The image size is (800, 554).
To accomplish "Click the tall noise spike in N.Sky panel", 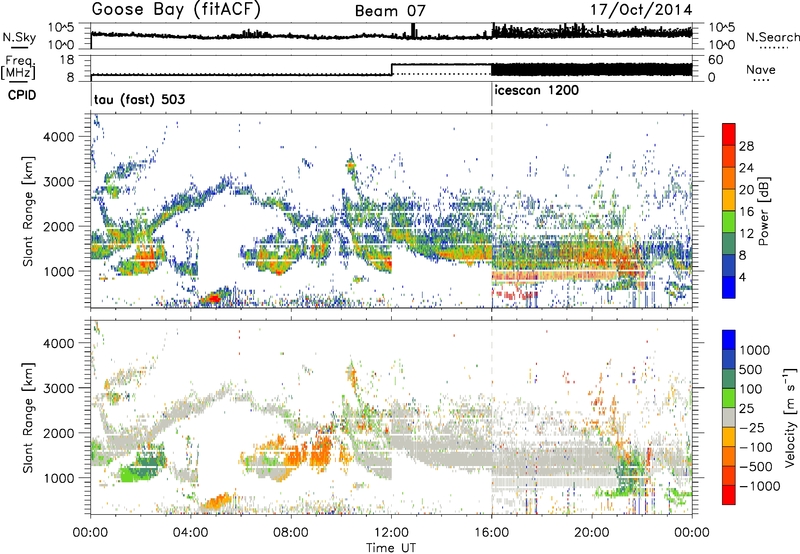I will point(413,31).
